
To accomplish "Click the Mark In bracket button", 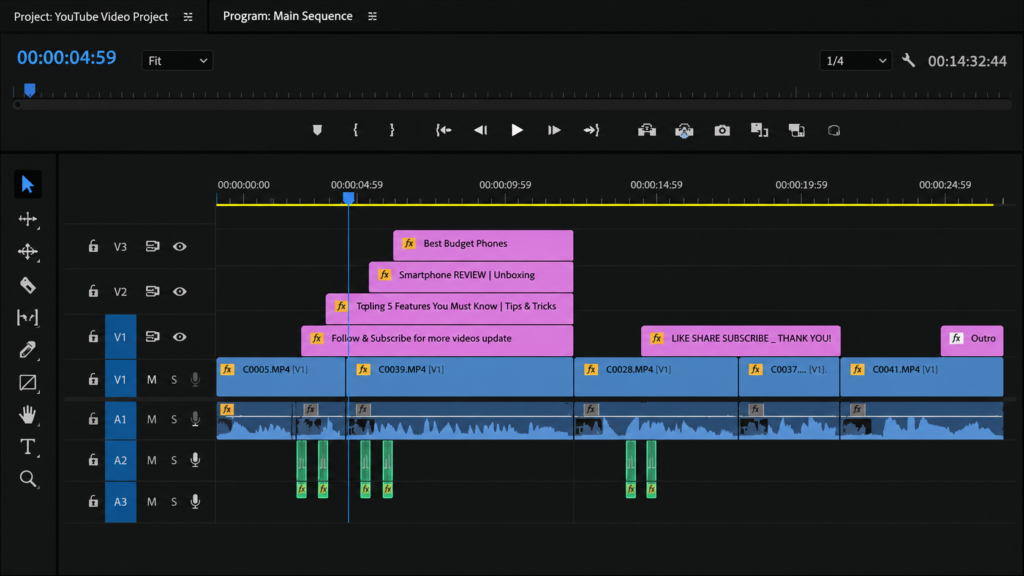I will coord(356,130).
